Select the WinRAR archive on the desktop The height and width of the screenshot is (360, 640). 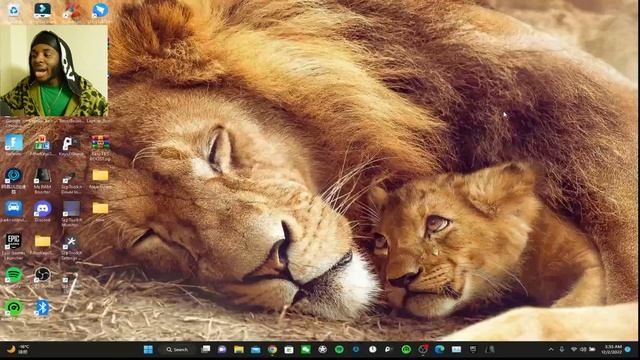tap(100, 142)
